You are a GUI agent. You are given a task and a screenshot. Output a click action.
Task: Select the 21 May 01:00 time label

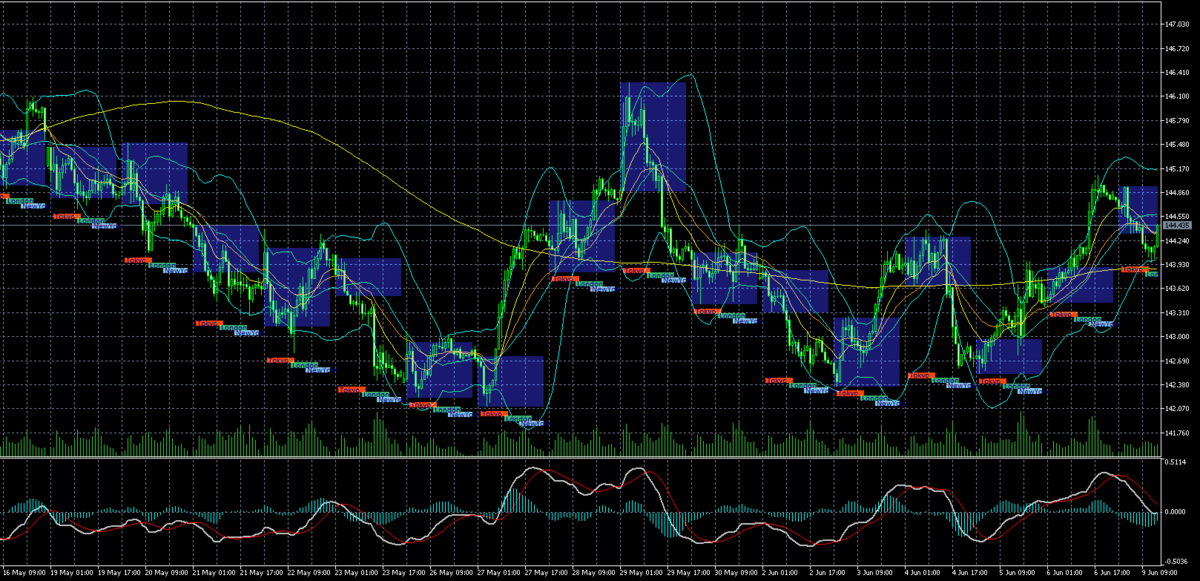[214, 575]
